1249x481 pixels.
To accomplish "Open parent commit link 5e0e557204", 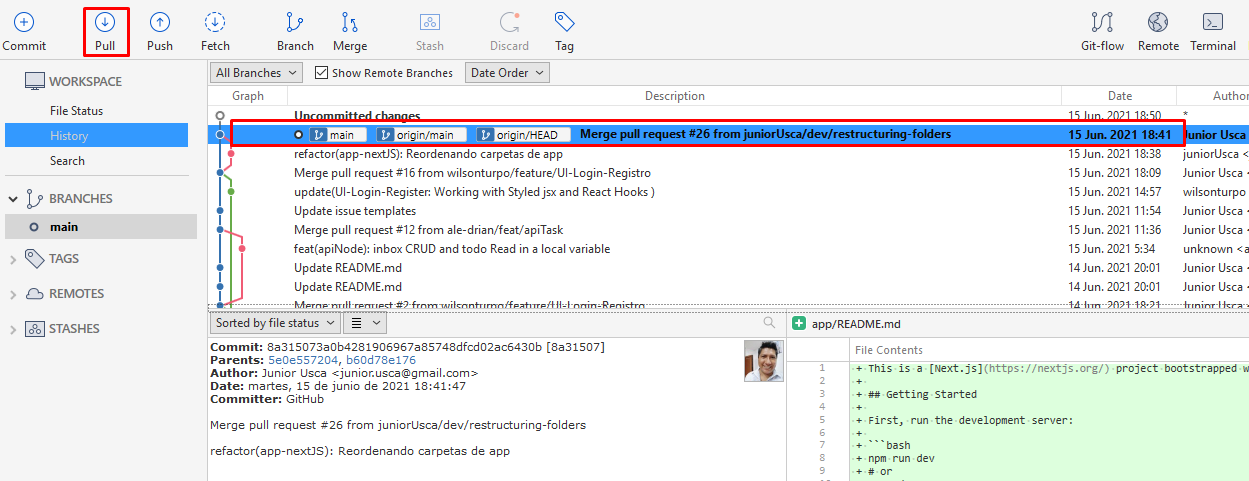I will (x=303, y=360).
